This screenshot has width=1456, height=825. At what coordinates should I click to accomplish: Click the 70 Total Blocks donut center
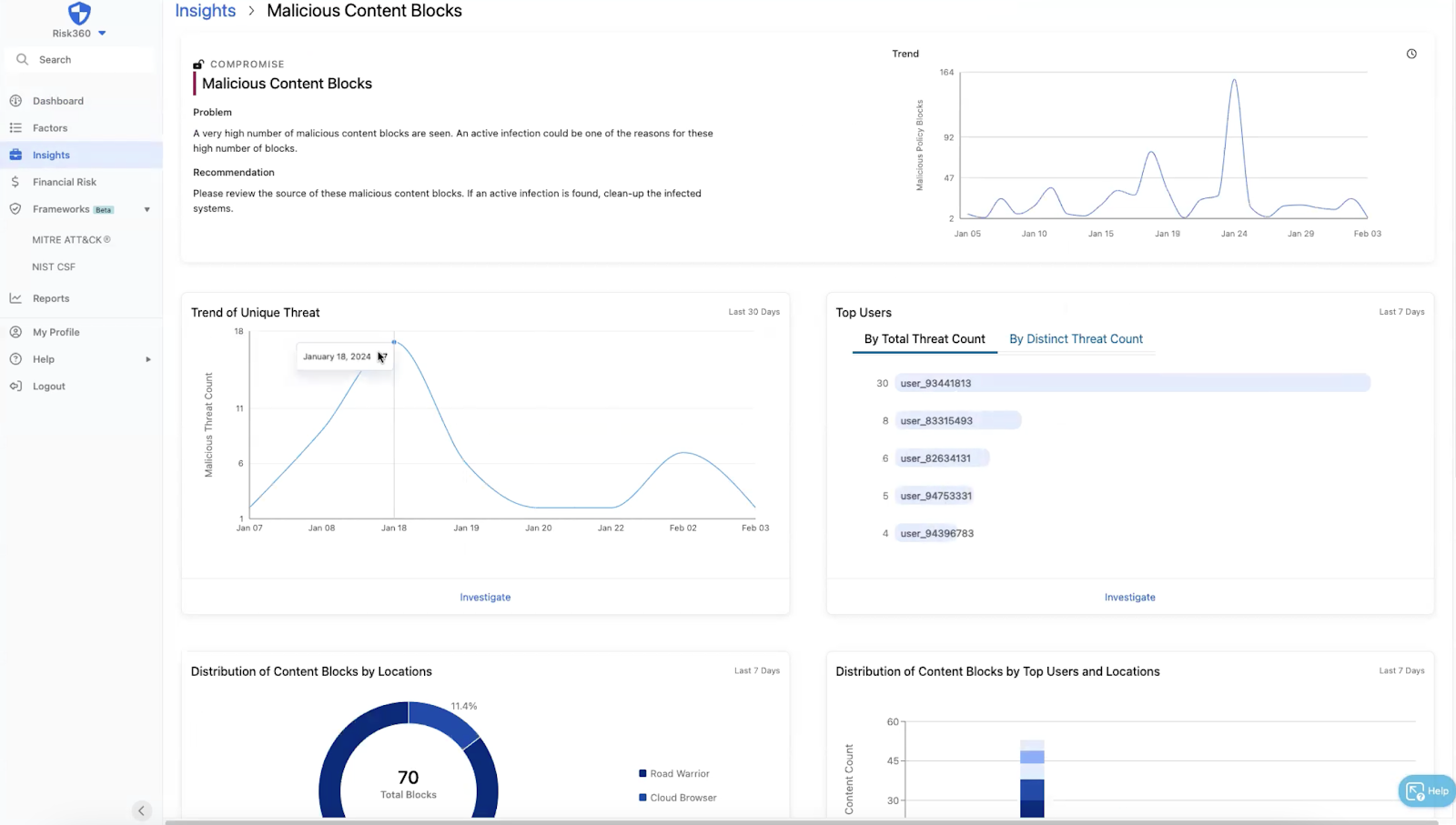pyautogui.click(x=409, y=784)
